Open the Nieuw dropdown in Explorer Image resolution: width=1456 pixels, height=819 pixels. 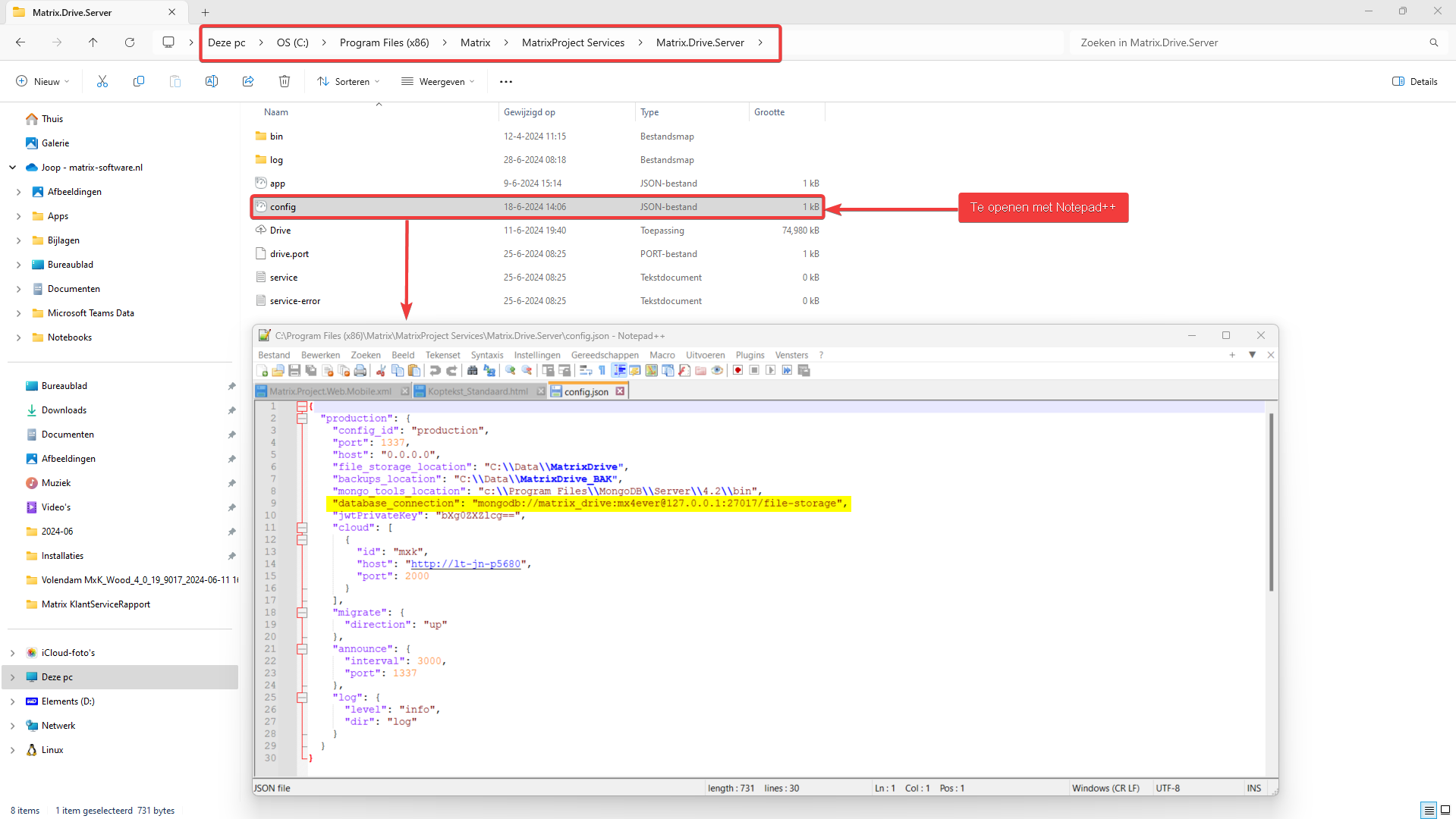point(42,81)
